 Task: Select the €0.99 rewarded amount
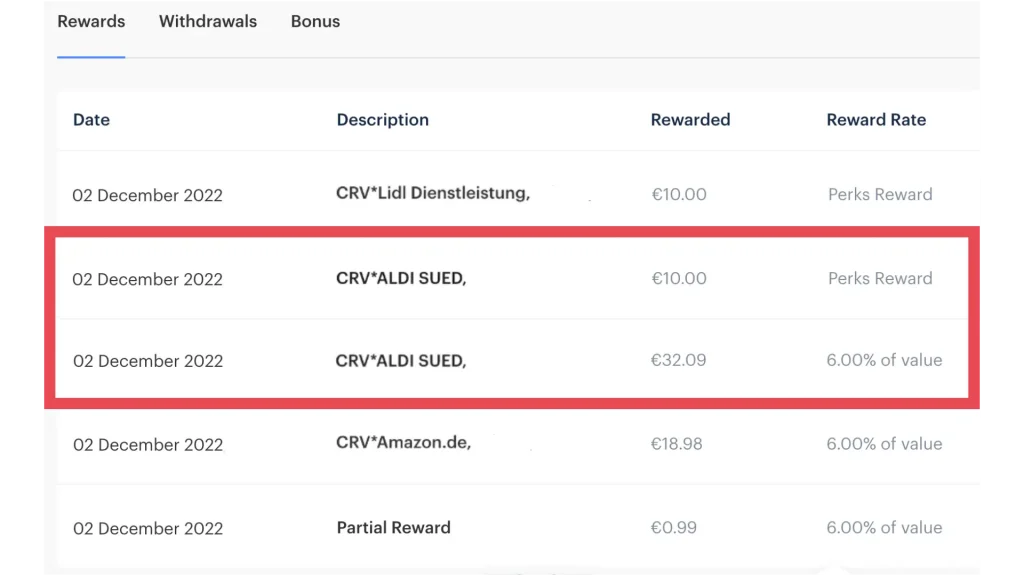point(673,528)
